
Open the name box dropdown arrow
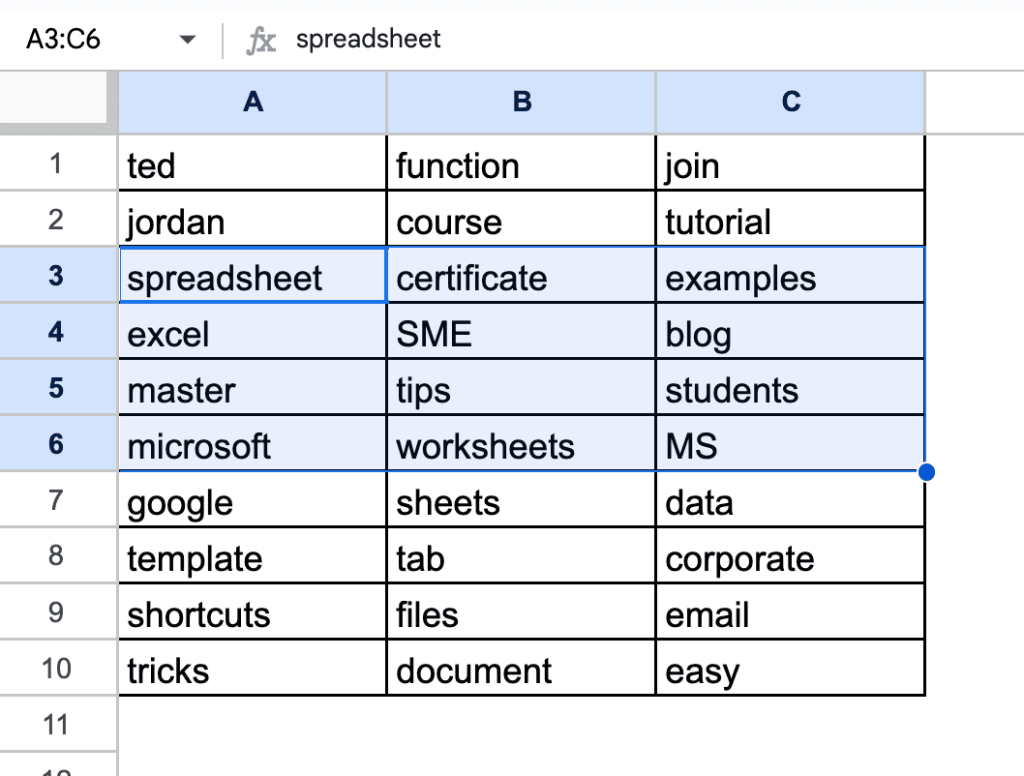tap(185, 39)
